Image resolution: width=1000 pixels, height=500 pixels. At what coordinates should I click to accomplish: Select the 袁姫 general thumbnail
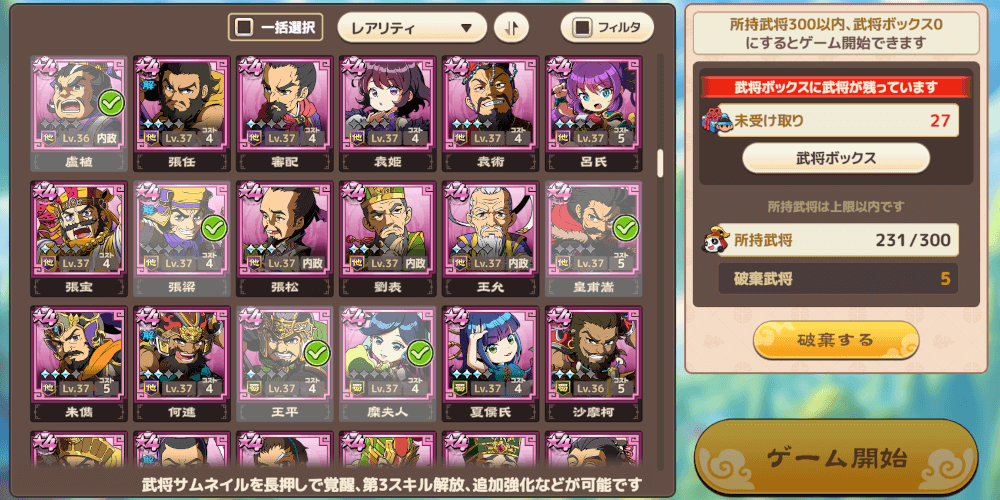coord(388,114)
